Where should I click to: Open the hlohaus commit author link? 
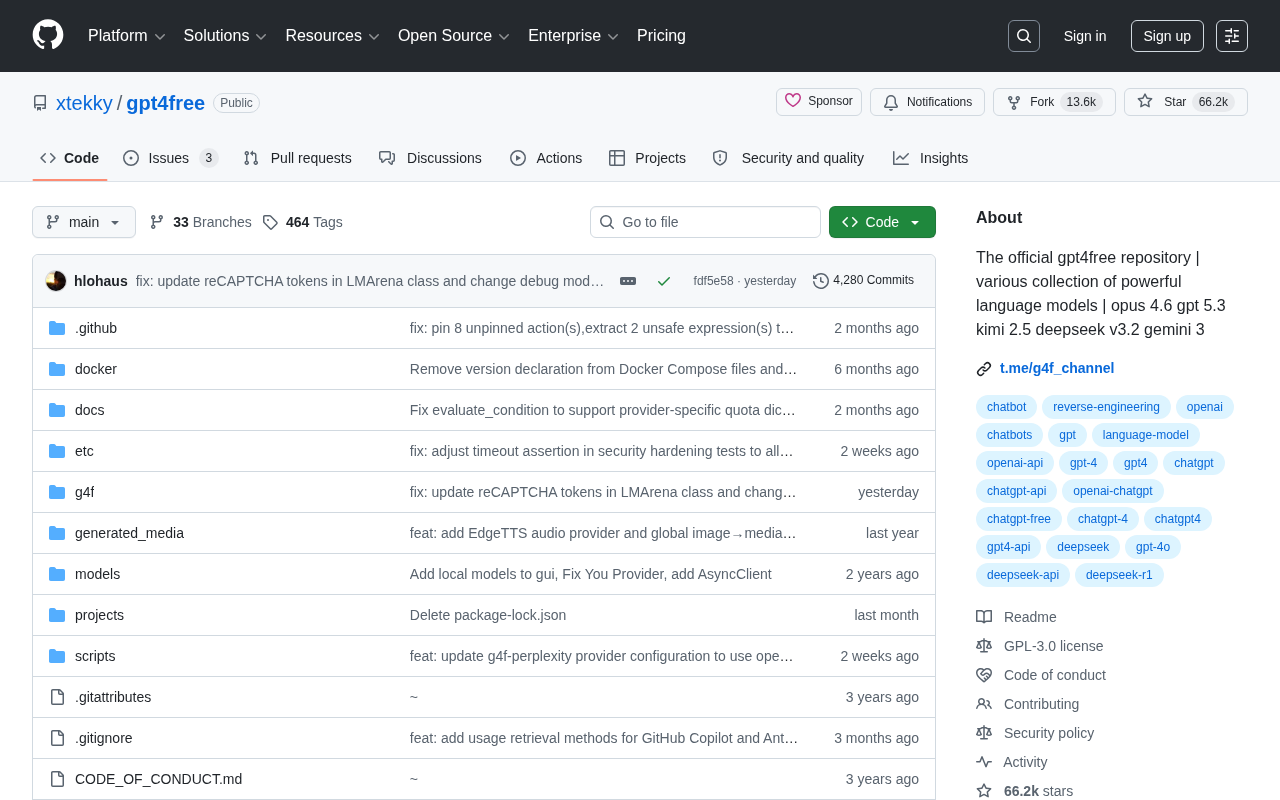point(101,281)
